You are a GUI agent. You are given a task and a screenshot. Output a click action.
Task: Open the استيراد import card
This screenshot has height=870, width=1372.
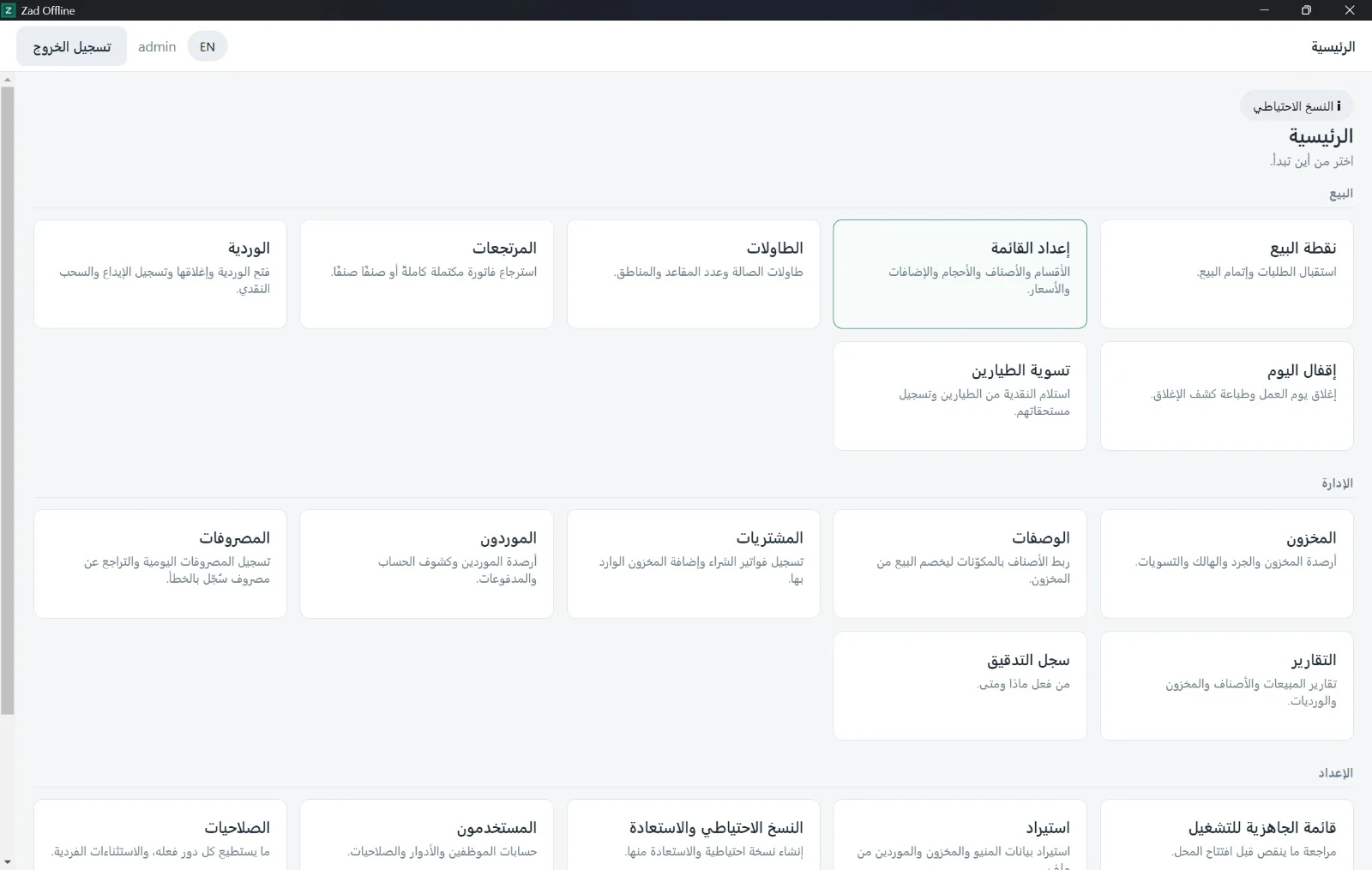pos(960,835)
